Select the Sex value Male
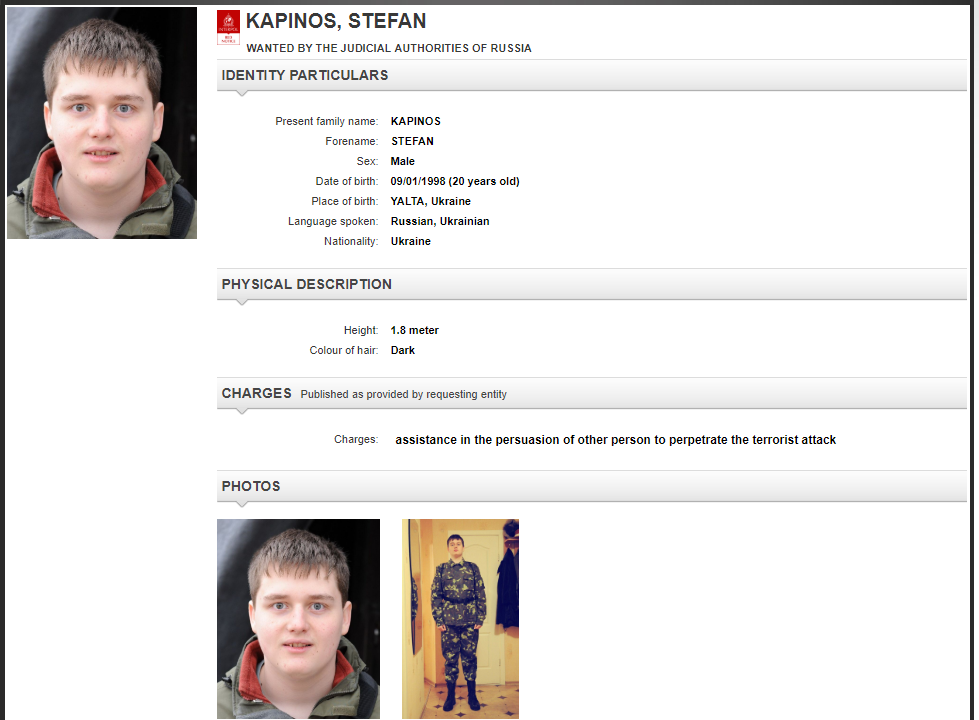Image resolution: width=979 pixels, height=720 pixels. click(403, 161)
